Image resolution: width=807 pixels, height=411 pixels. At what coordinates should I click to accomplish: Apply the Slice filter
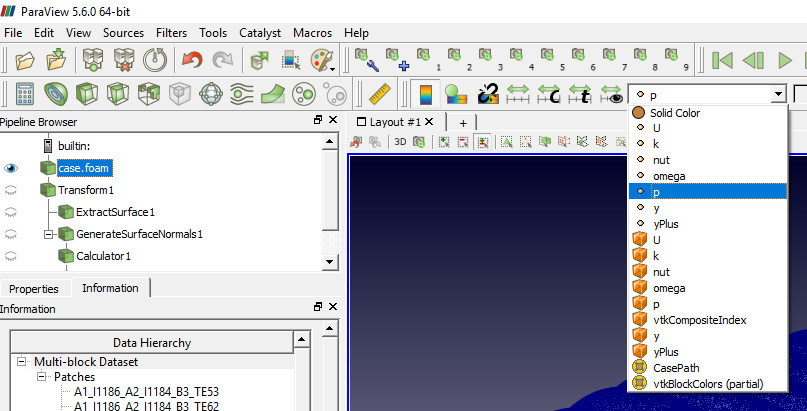(x=118, y=94)
